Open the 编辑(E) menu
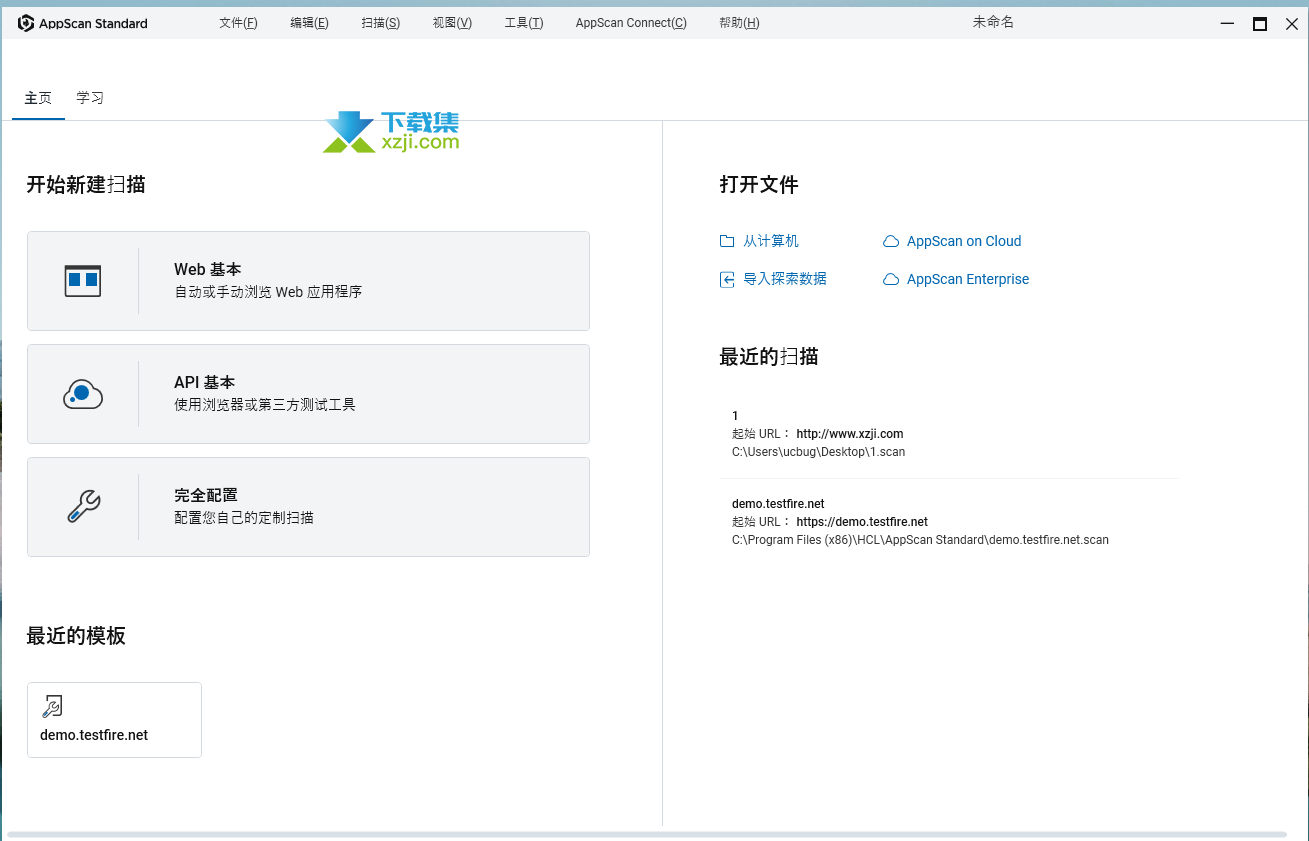This screenshot has height=841, width=1309. pyautogui.click(x=309, y=23)
